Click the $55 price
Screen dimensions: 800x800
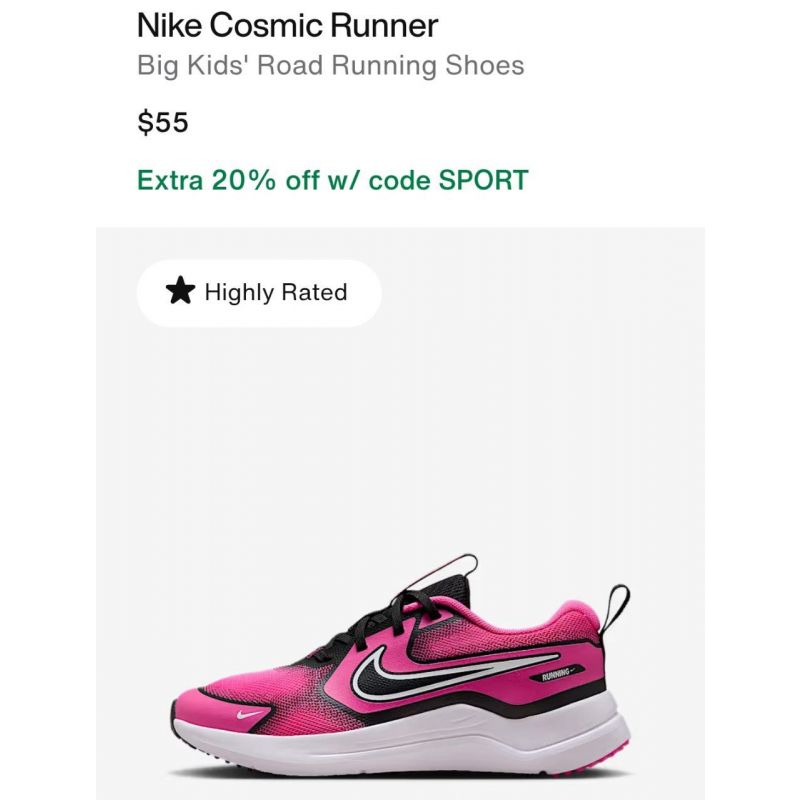click(163, 122)
